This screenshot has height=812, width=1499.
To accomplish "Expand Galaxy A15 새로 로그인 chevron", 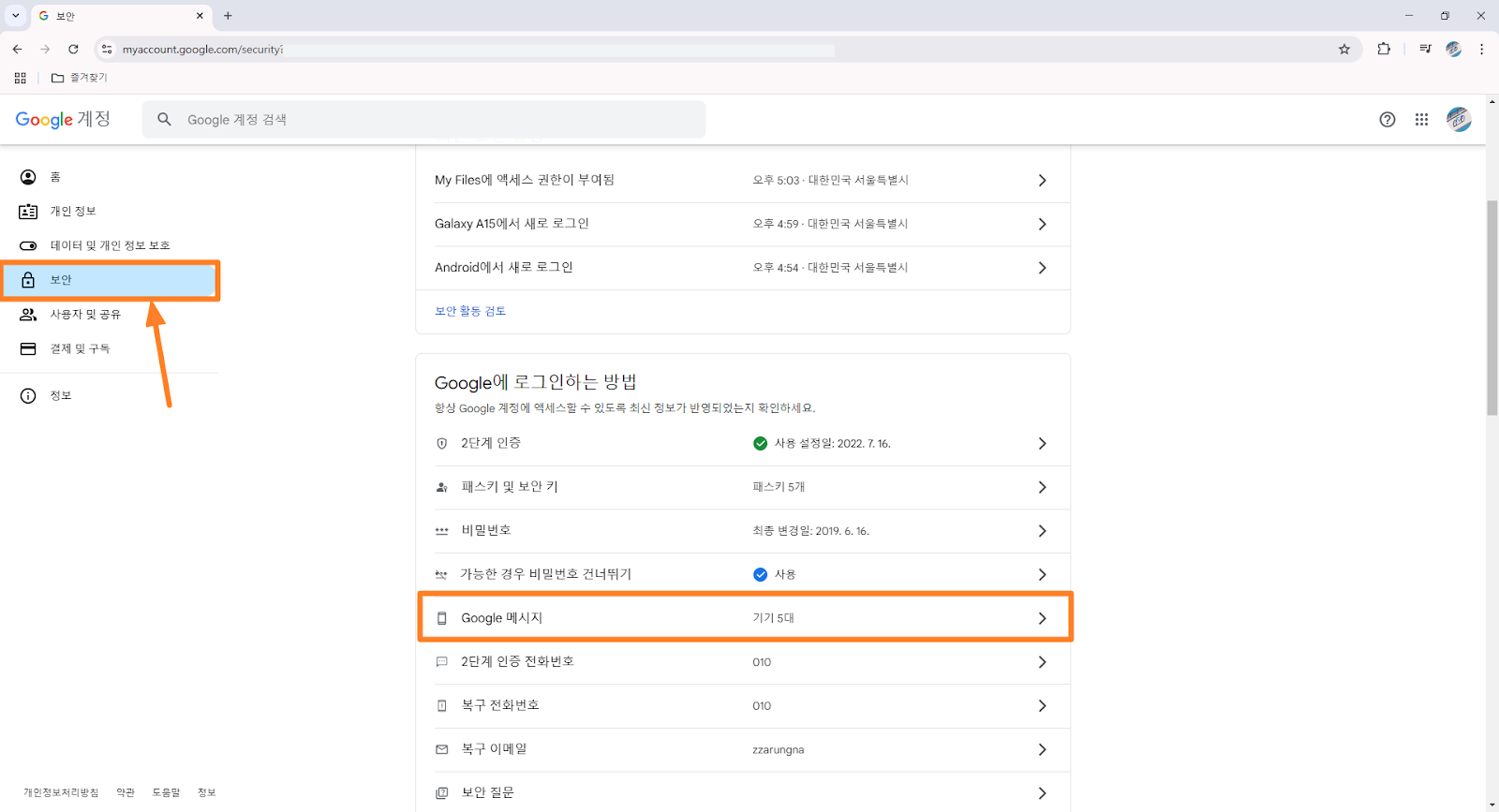I will coord(1042,224).
